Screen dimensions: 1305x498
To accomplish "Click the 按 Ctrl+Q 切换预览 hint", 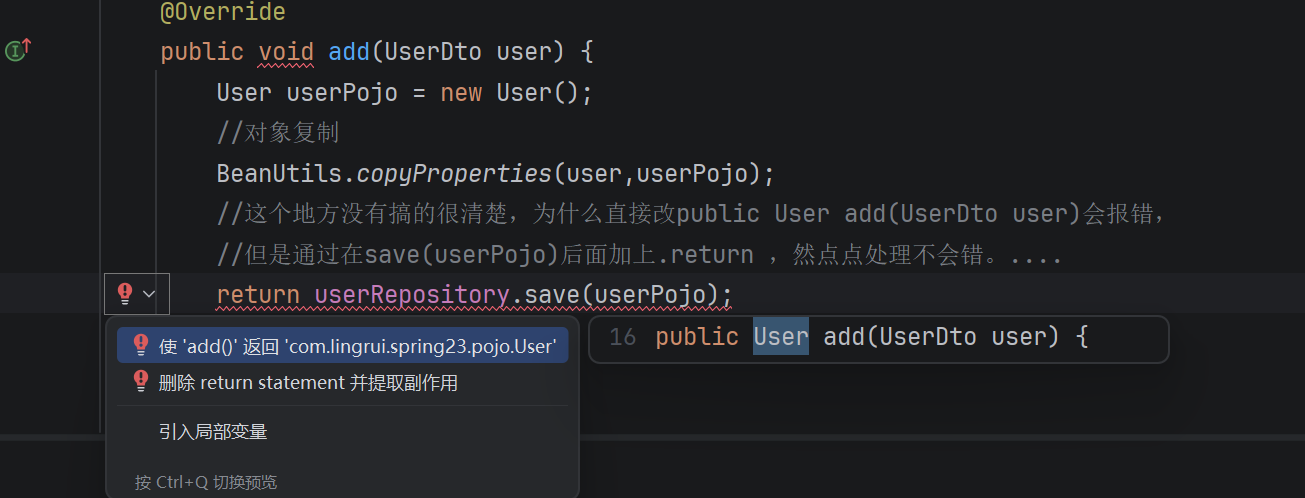I will 206,482.
